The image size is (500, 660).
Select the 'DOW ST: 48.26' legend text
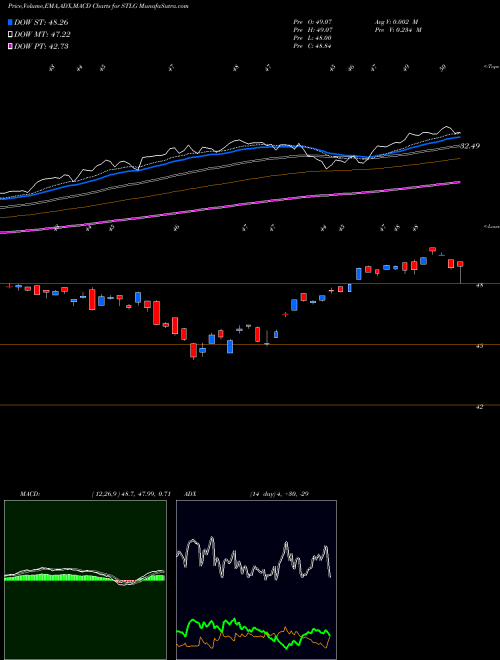coord(41,22)
